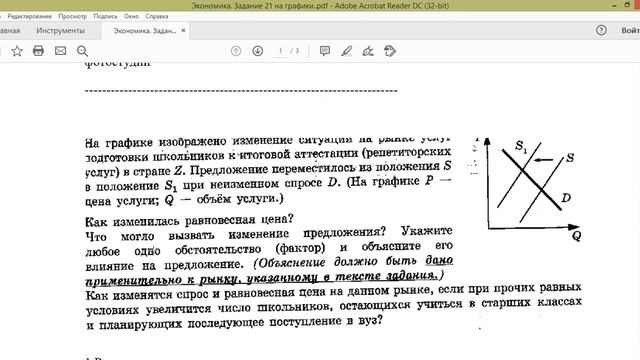The height and width of the screenshot is (360, 640).
Task: Open the Окно menu
Action: coord(131,16)
